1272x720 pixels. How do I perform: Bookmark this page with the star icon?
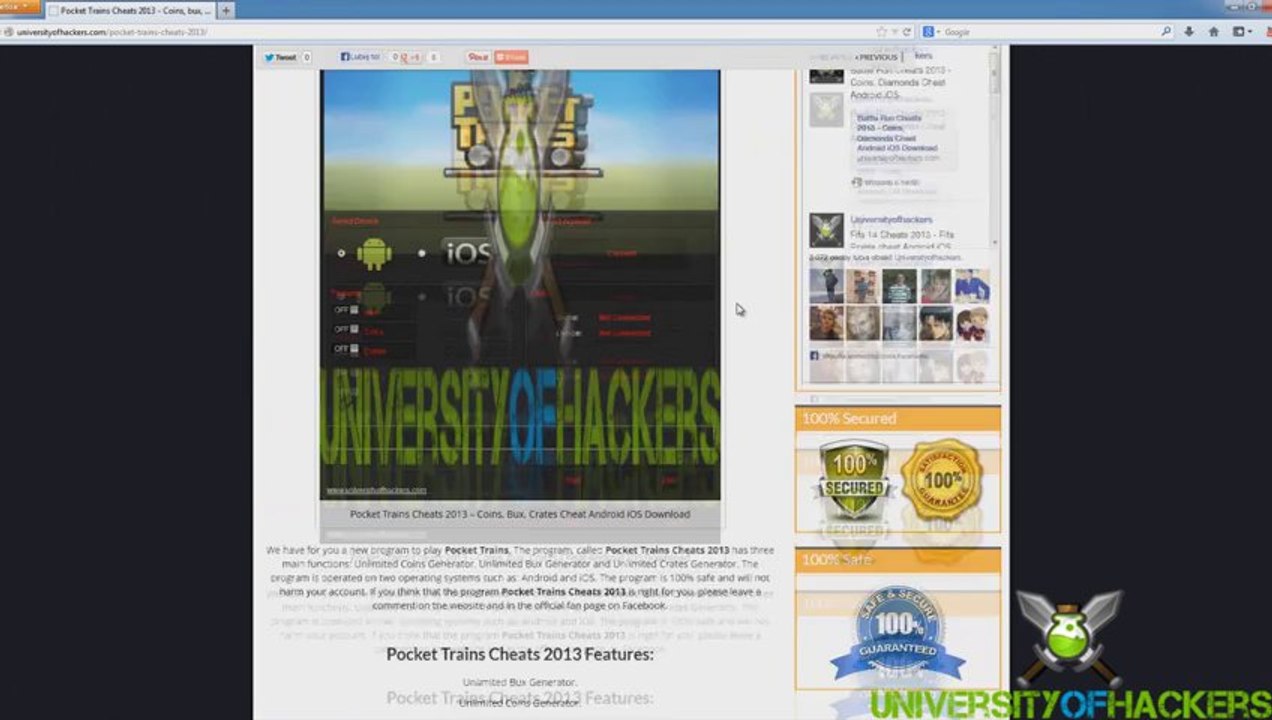[881, 32]
